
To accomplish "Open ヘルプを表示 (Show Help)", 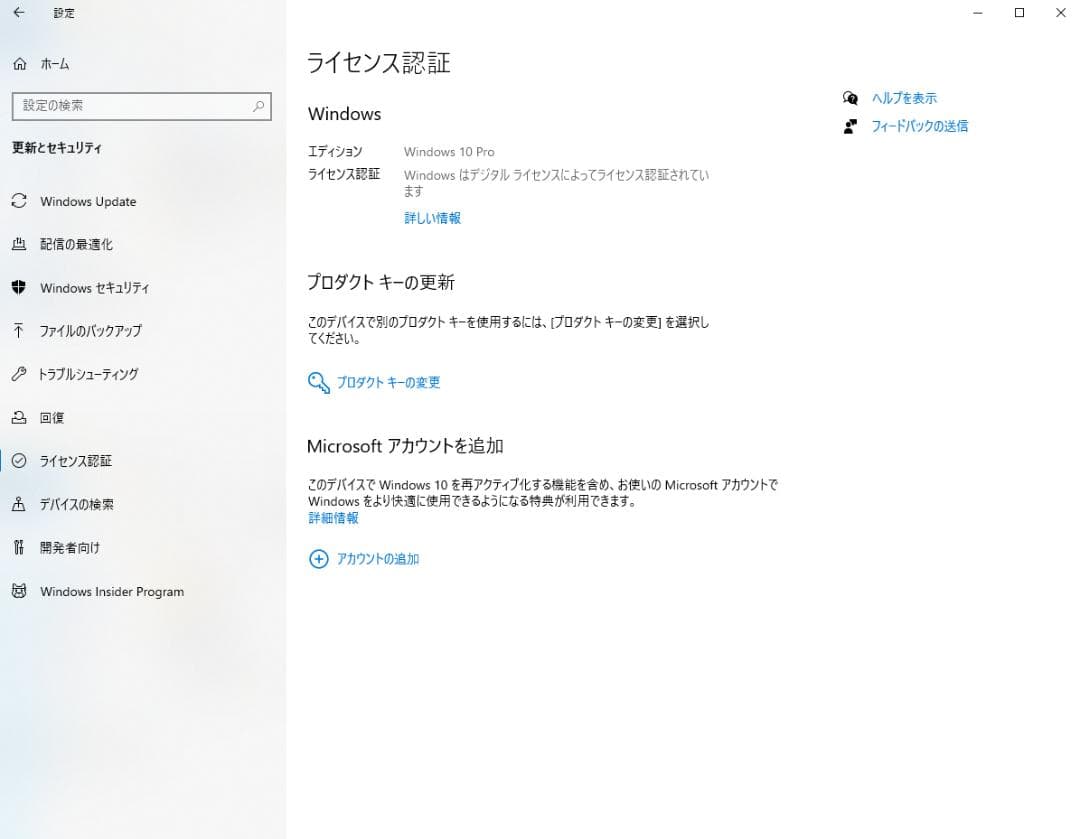I will coord(905,98).
